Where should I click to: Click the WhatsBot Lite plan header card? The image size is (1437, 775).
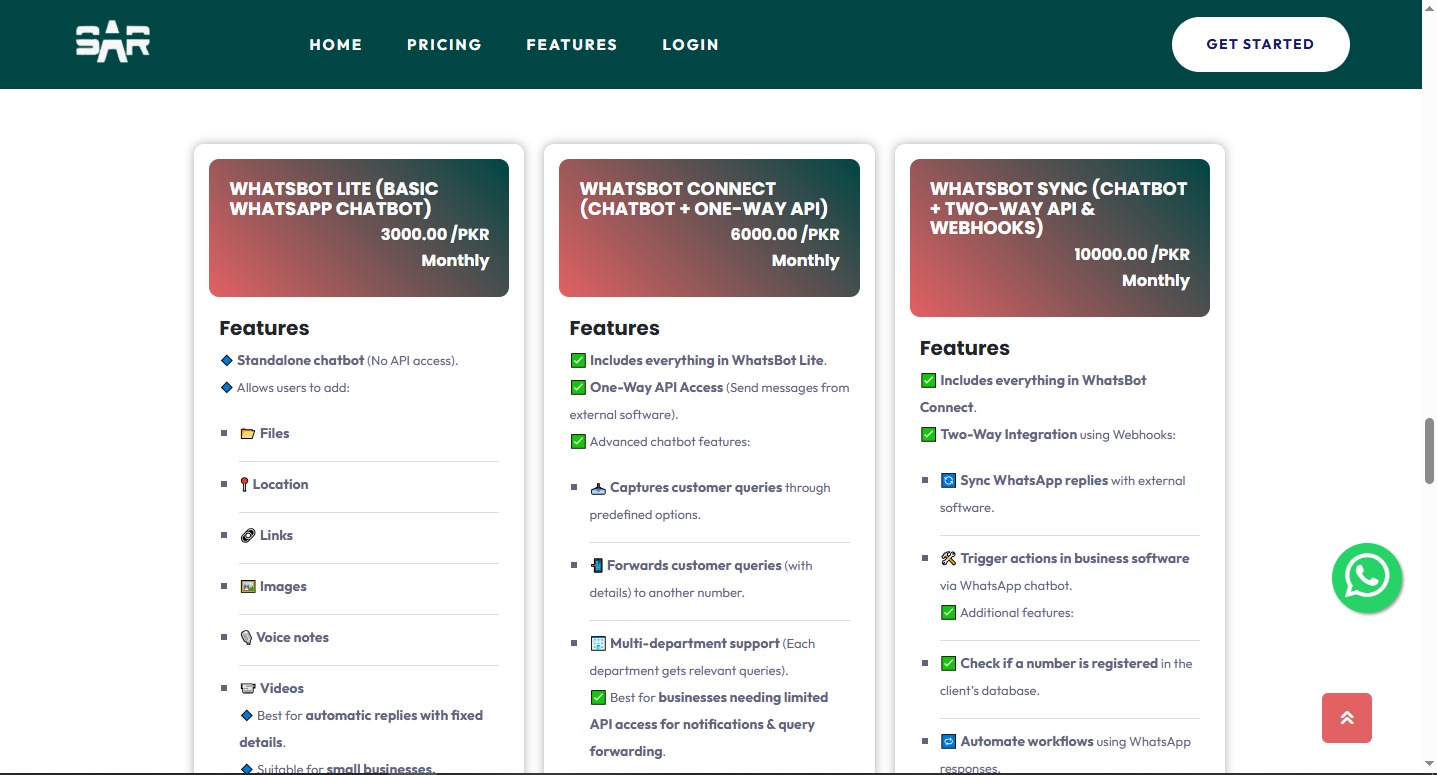359,228
